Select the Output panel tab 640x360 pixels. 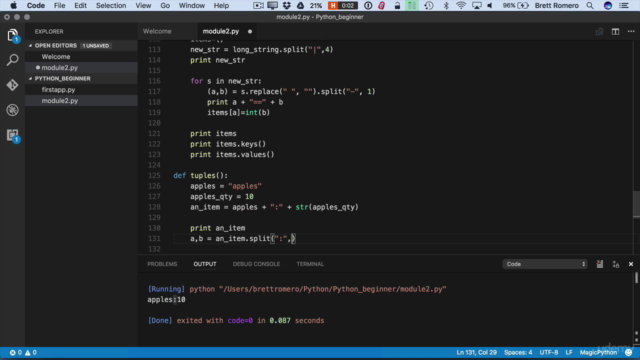point(205,264)
